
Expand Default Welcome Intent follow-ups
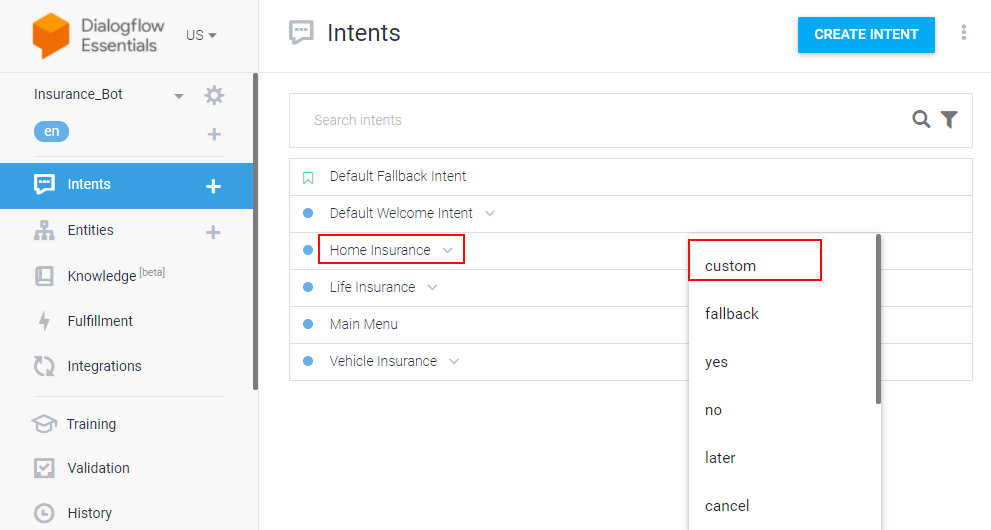point(490,214)
